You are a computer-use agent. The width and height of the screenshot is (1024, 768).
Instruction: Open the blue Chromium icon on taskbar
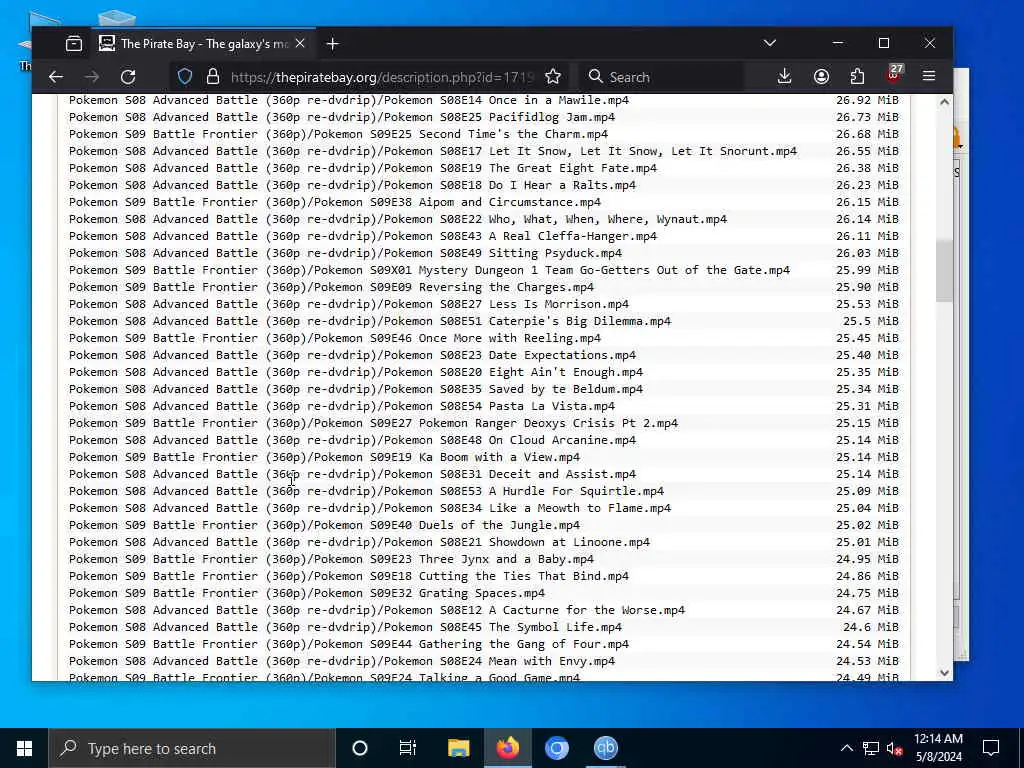(556, 748)
